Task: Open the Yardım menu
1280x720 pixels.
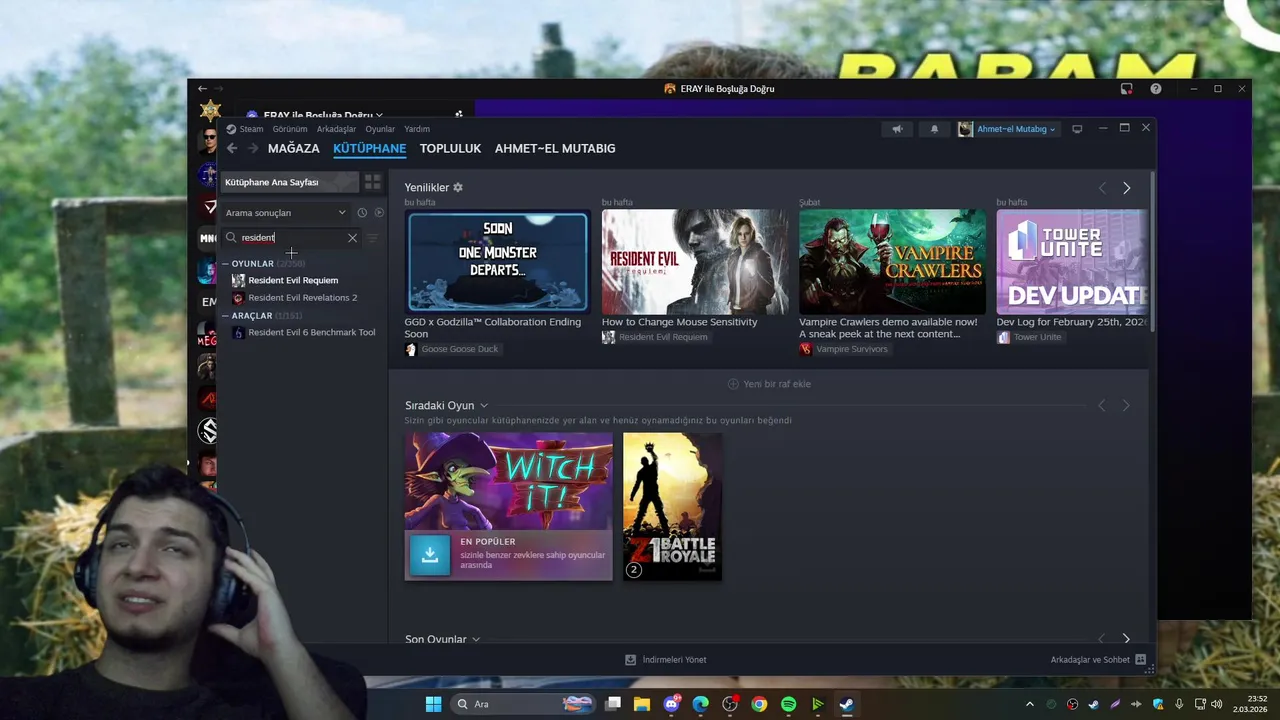Action: point(417,129)
